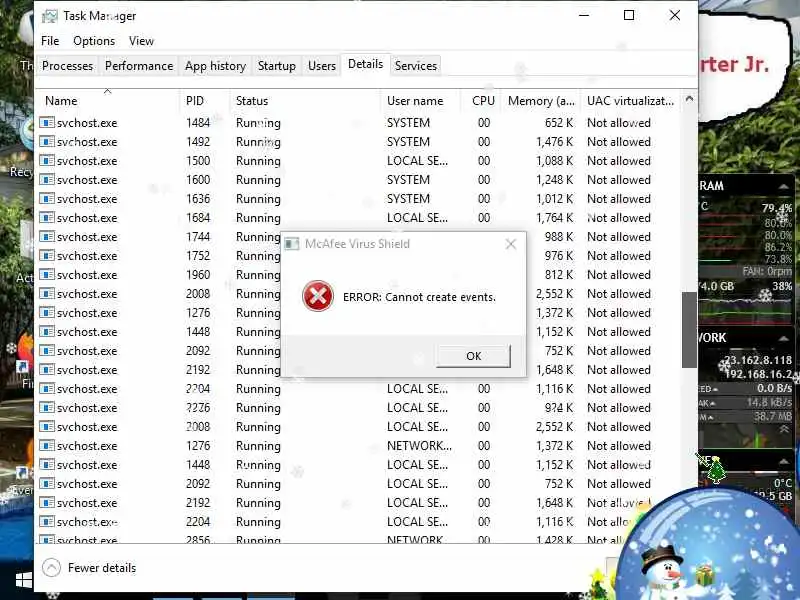Click the McAfee Virus Shield title bar icon
This screenshot has width=800, height=600.
(292, 244)
